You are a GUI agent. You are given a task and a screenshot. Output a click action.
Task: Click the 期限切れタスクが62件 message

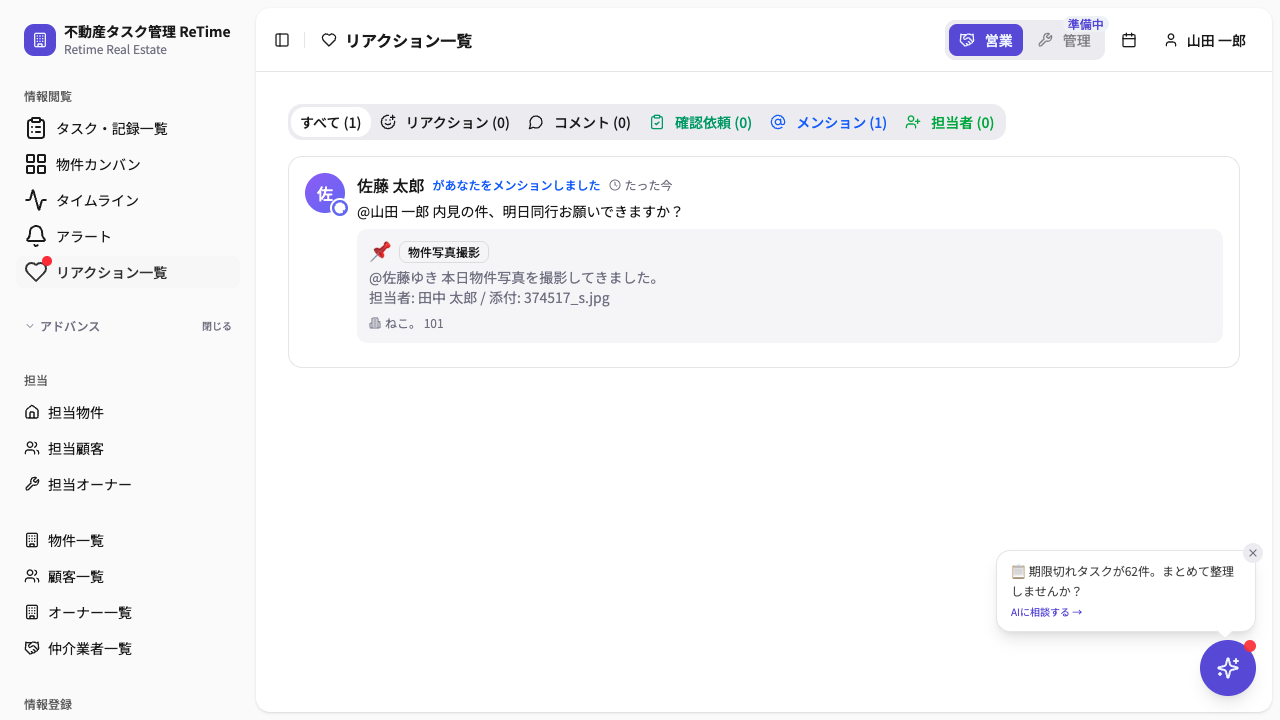point(1122,581)
